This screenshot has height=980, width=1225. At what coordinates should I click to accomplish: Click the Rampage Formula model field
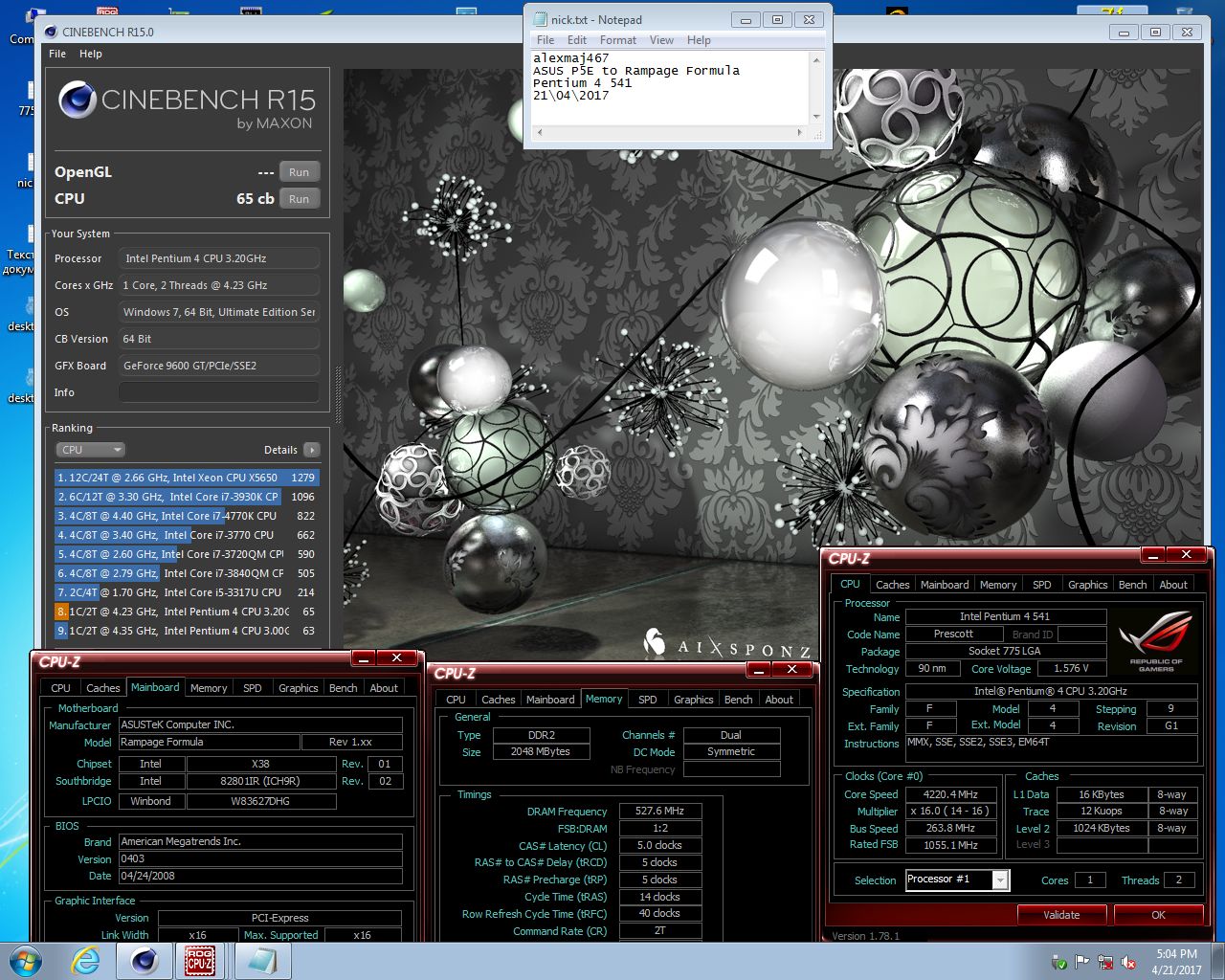pos(209,742)
